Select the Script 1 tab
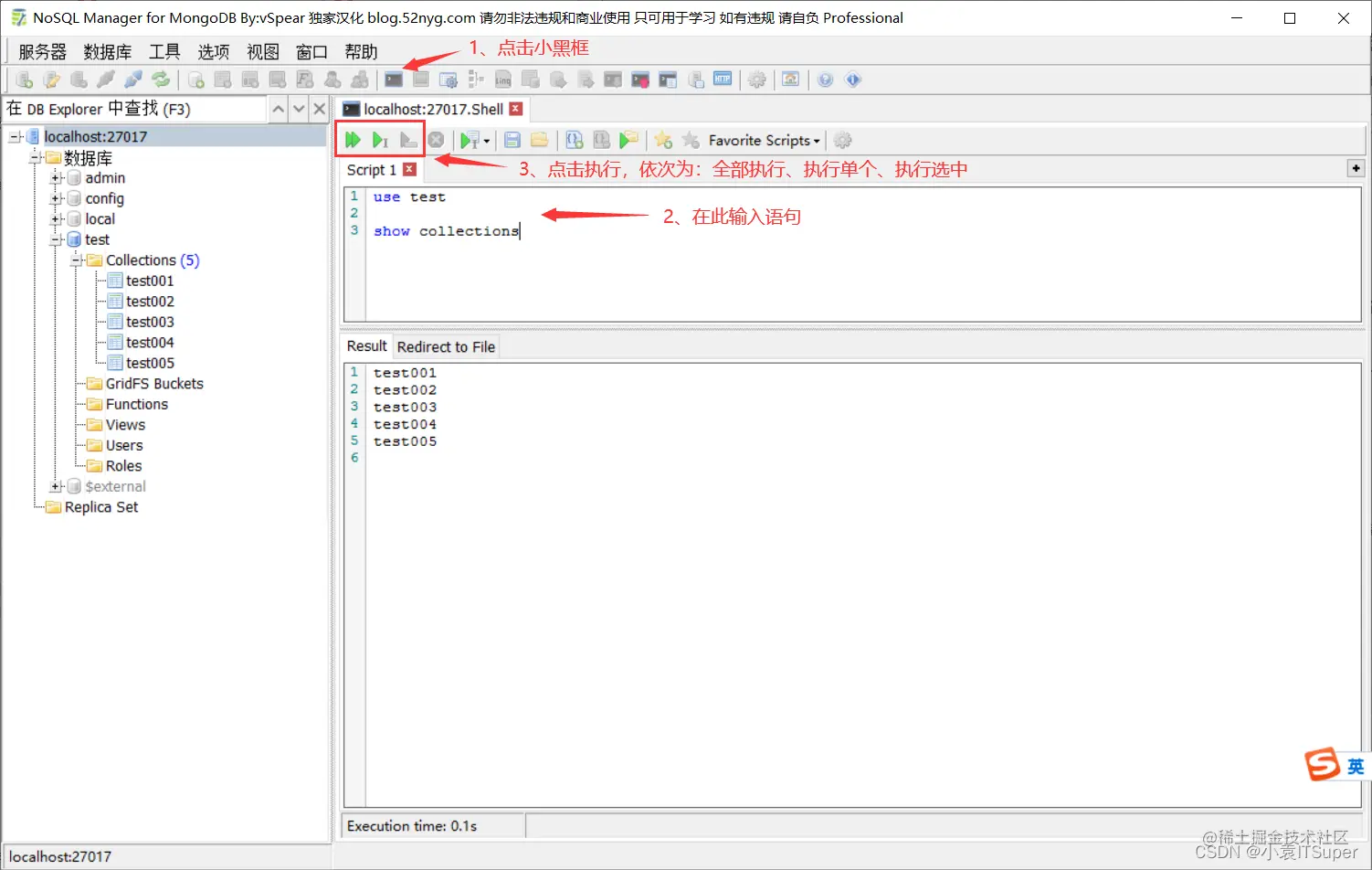 [371, 170]
